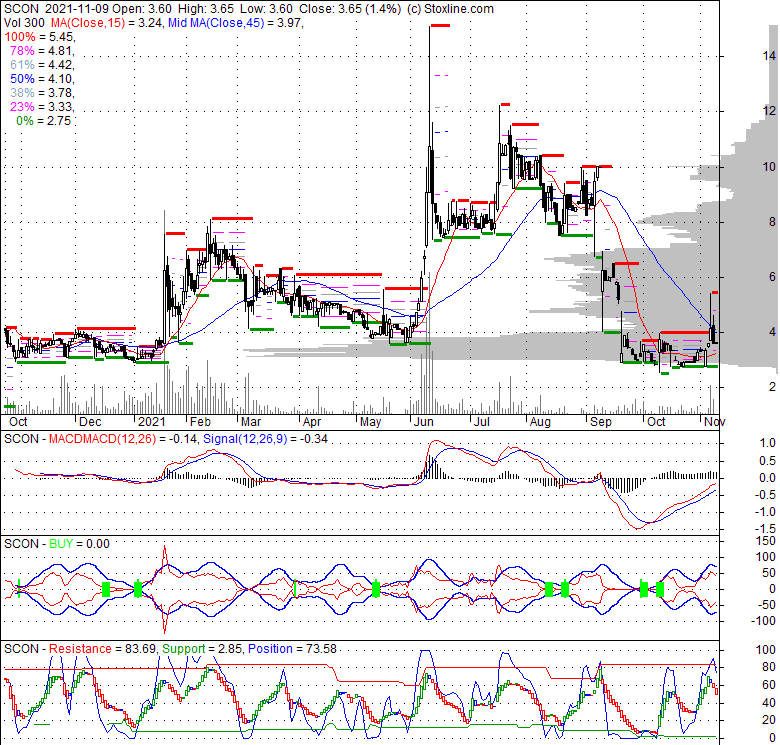
Task: Click the 'Vol 300' label
Action: (24, 23)
